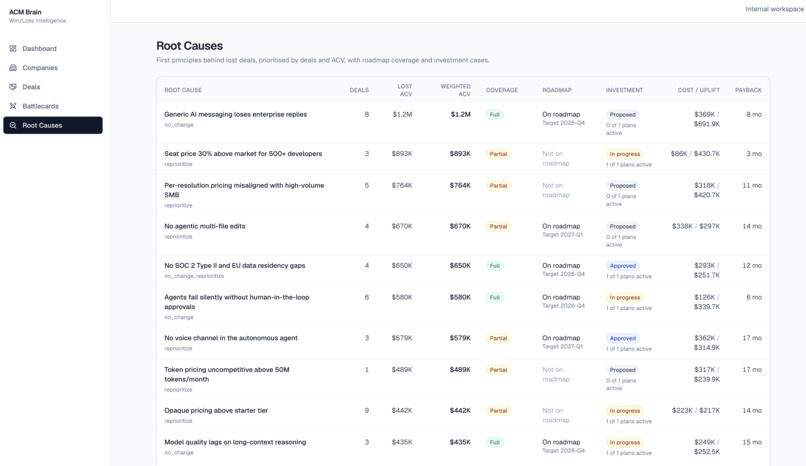Click In progress badge in Opaque pricing row
This screenshot has width=806, height=466.
[625, 411]
